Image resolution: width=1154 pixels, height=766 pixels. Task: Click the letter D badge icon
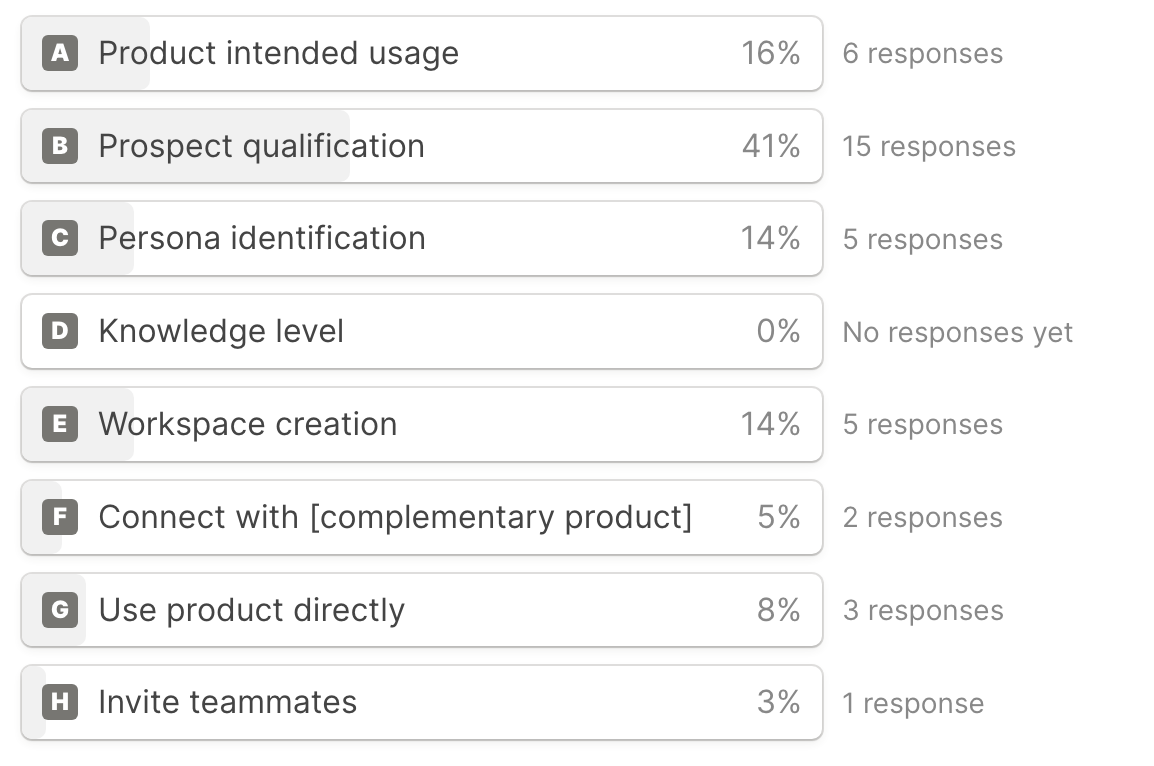pyautogui.click(x=60, y=331)
